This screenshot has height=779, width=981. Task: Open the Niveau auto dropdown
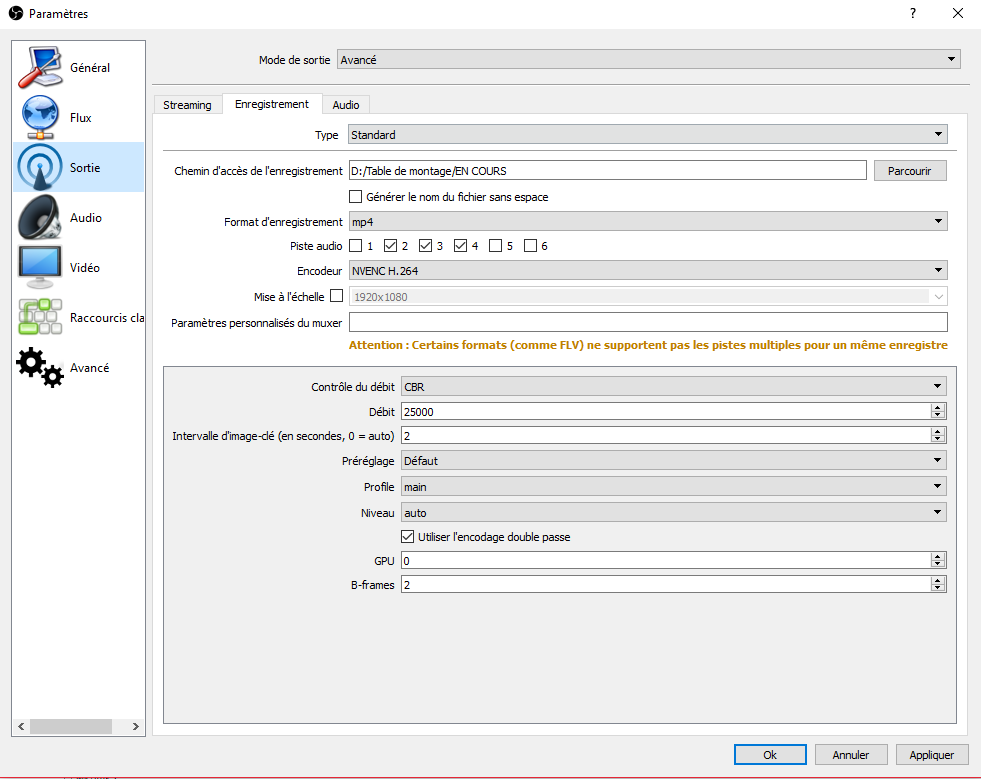[x=674, y=512]
